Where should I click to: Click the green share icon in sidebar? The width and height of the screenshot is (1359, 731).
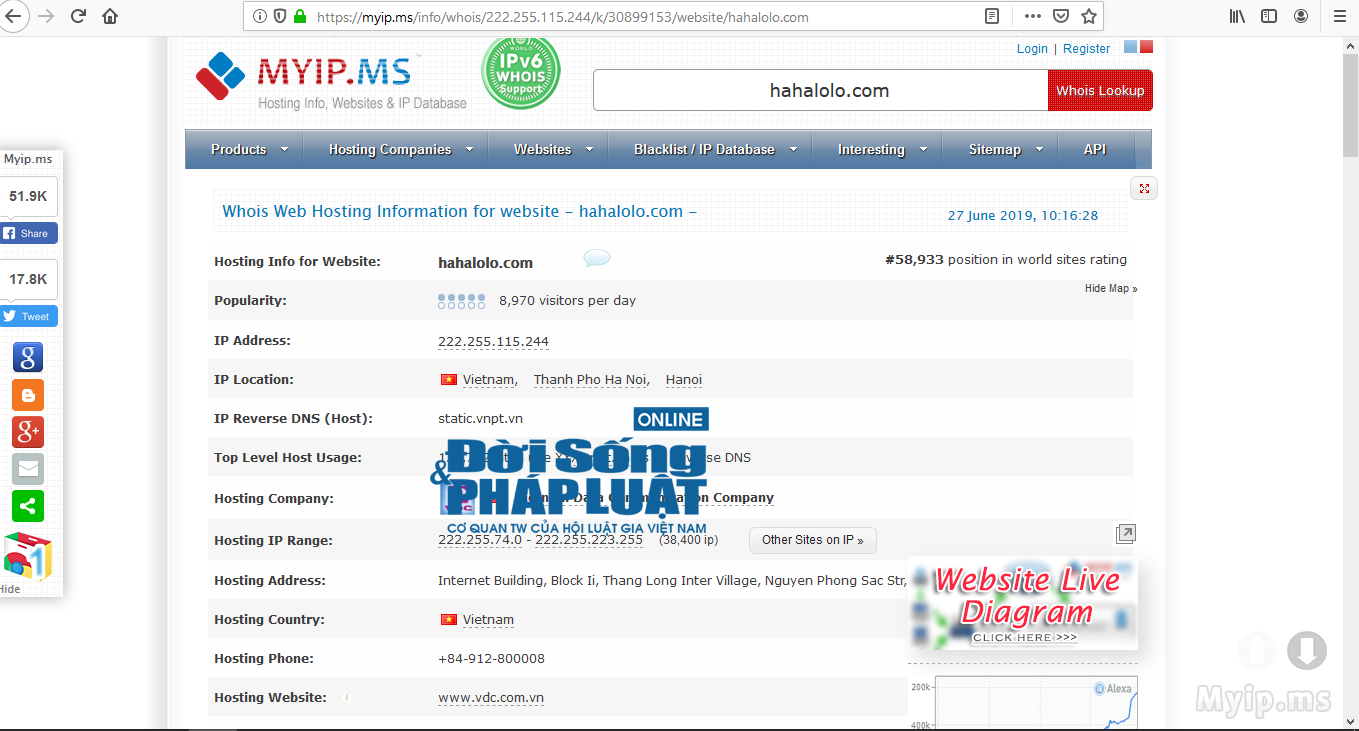(28, 506)
